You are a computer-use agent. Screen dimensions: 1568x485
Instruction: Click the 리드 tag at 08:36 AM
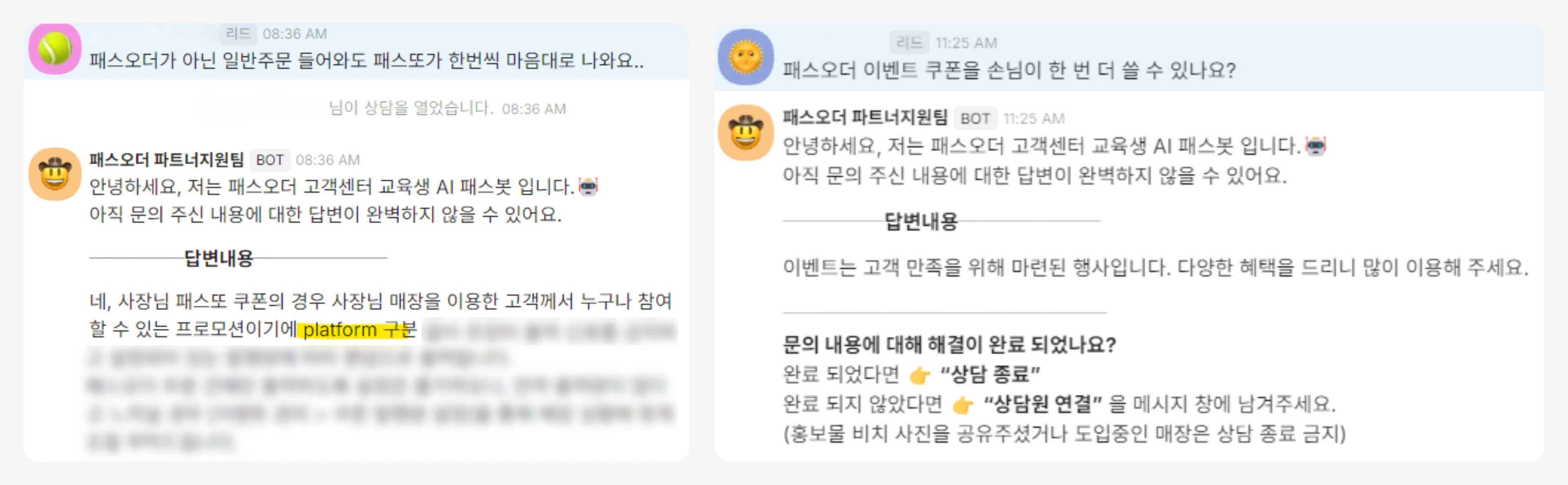(238, 34)
